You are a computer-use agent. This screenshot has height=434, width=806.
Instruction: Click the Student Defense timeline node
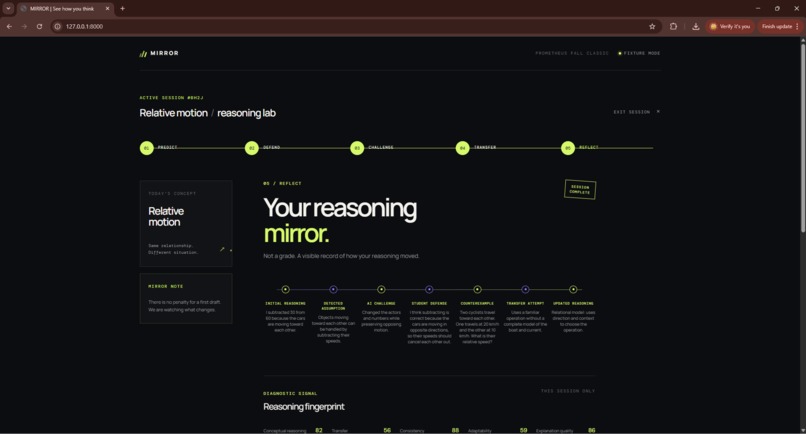(429, 290)
